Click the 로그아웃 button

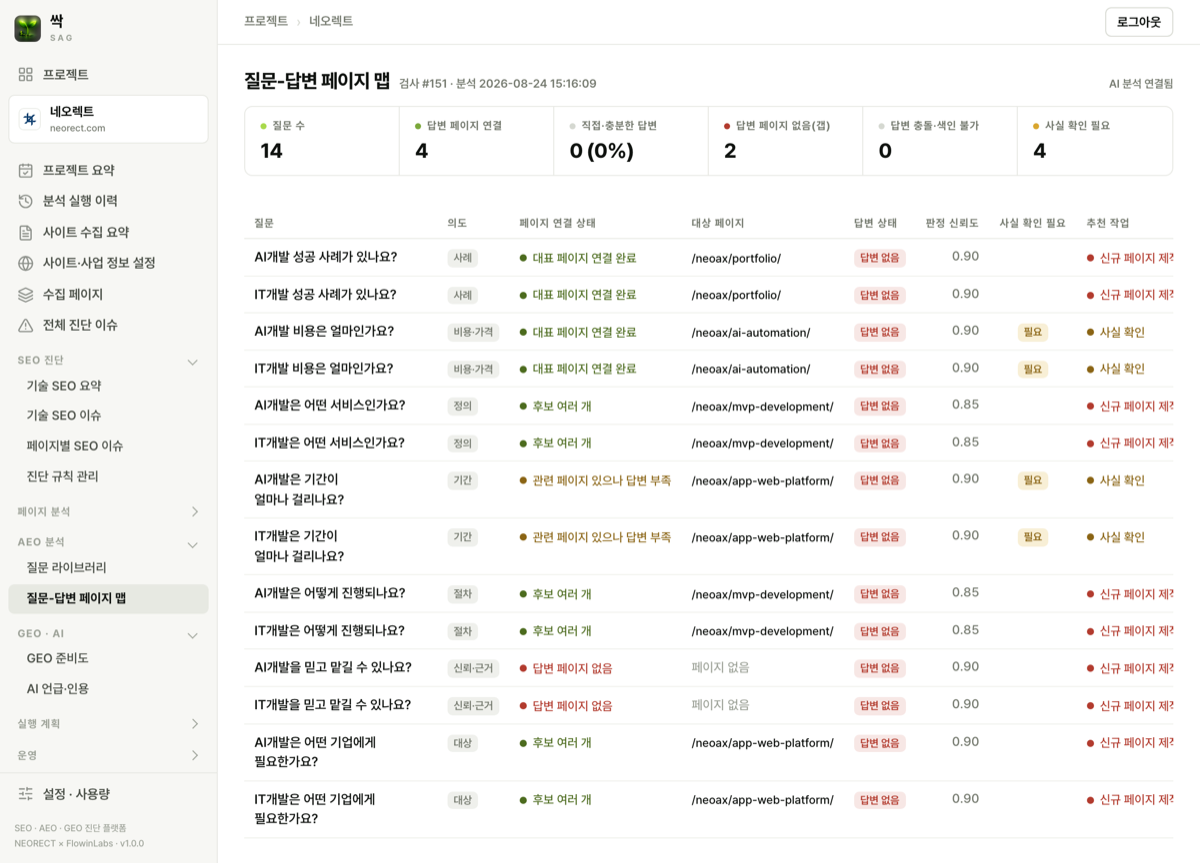tap(1139, 22)
